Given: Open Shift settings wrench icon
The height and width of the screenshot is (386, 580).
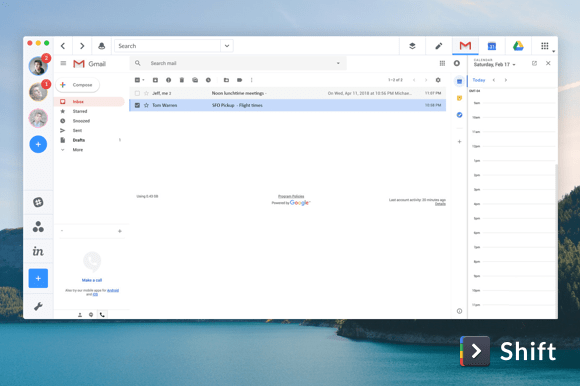Looking at the screenshot, I should click(x=38, y=306).
